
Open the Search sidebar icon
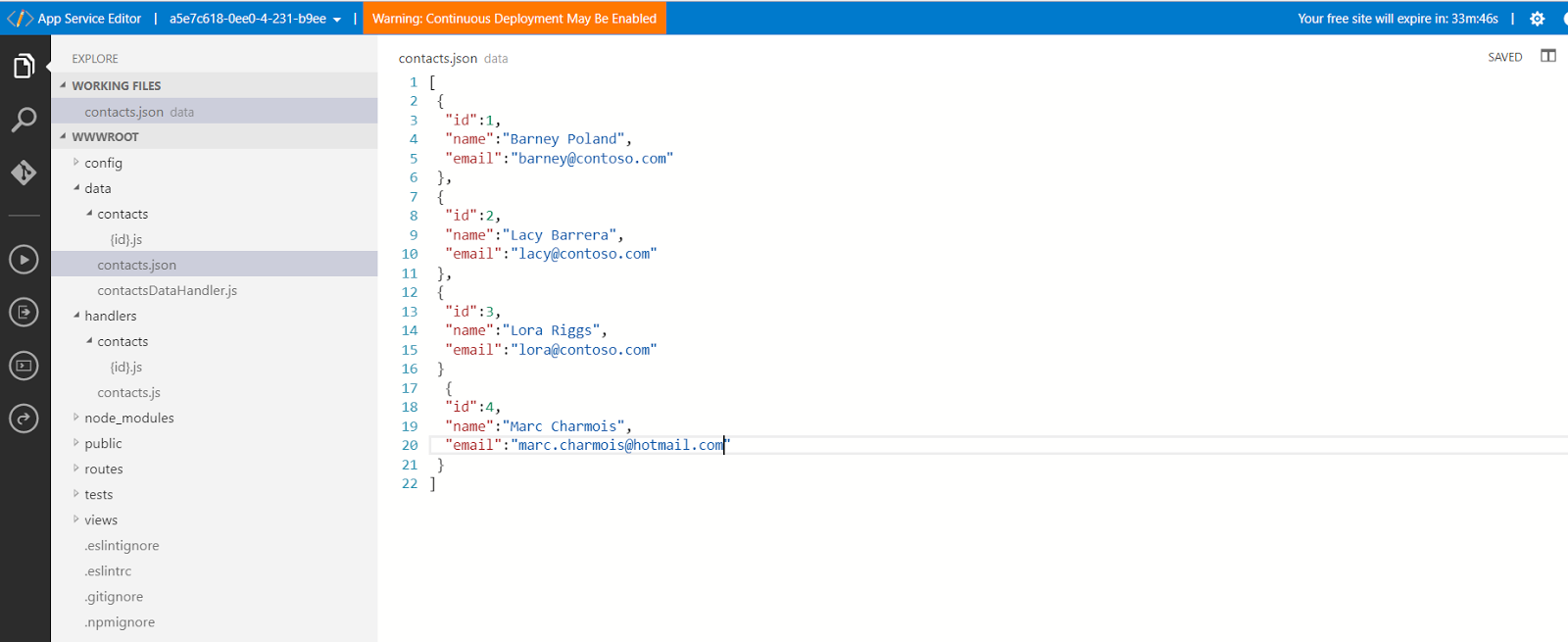click(x=24, y=120)
